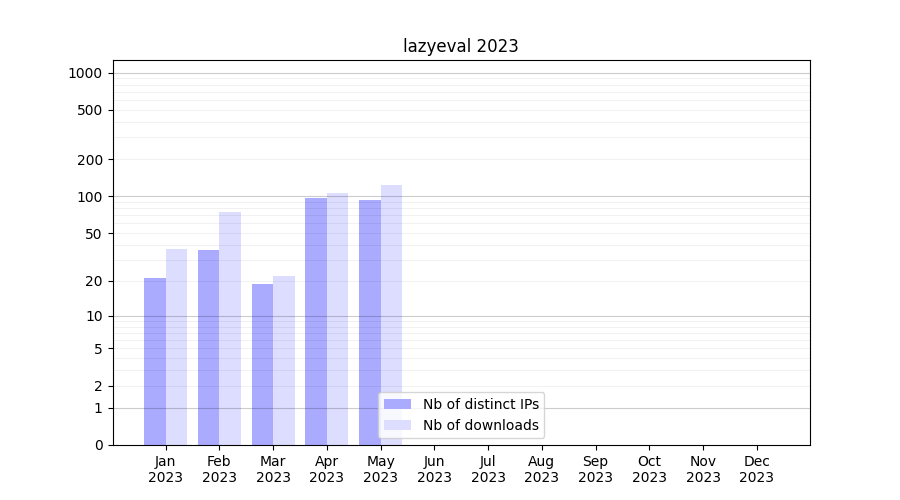The width and height of the screenshot is (900, 500).
Task: Select the April downloads bar
Action: [x=338, y=319]
